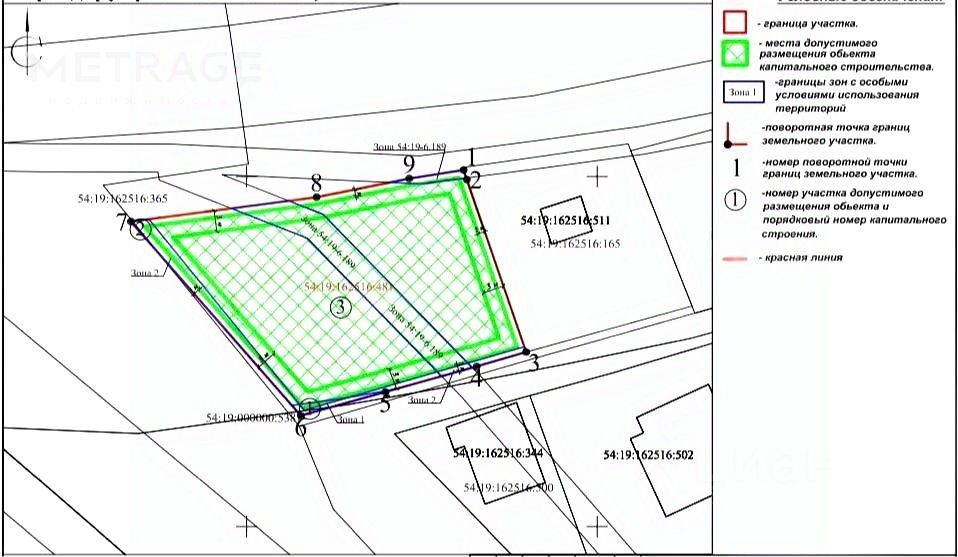Click the black turning point dot at point 8

(316, 197)
